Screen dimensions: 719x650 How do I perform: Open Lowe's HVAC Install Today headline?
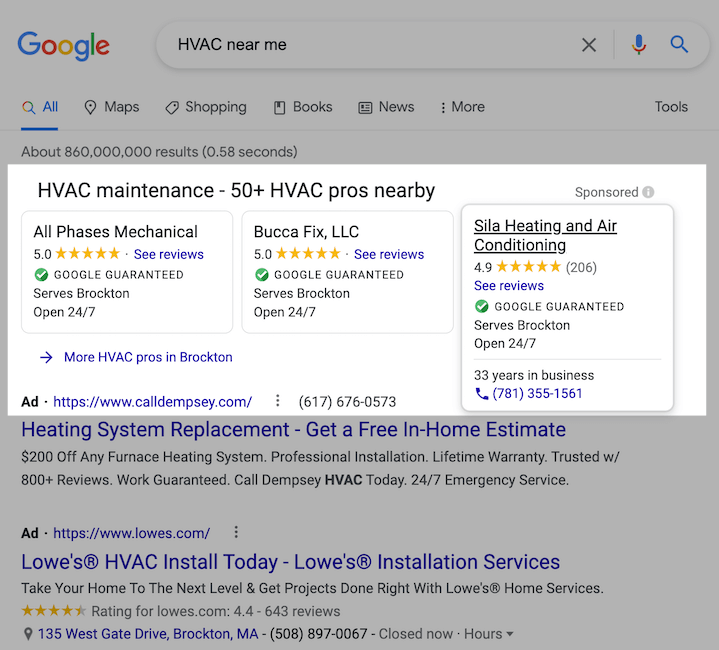coord(291,562)
